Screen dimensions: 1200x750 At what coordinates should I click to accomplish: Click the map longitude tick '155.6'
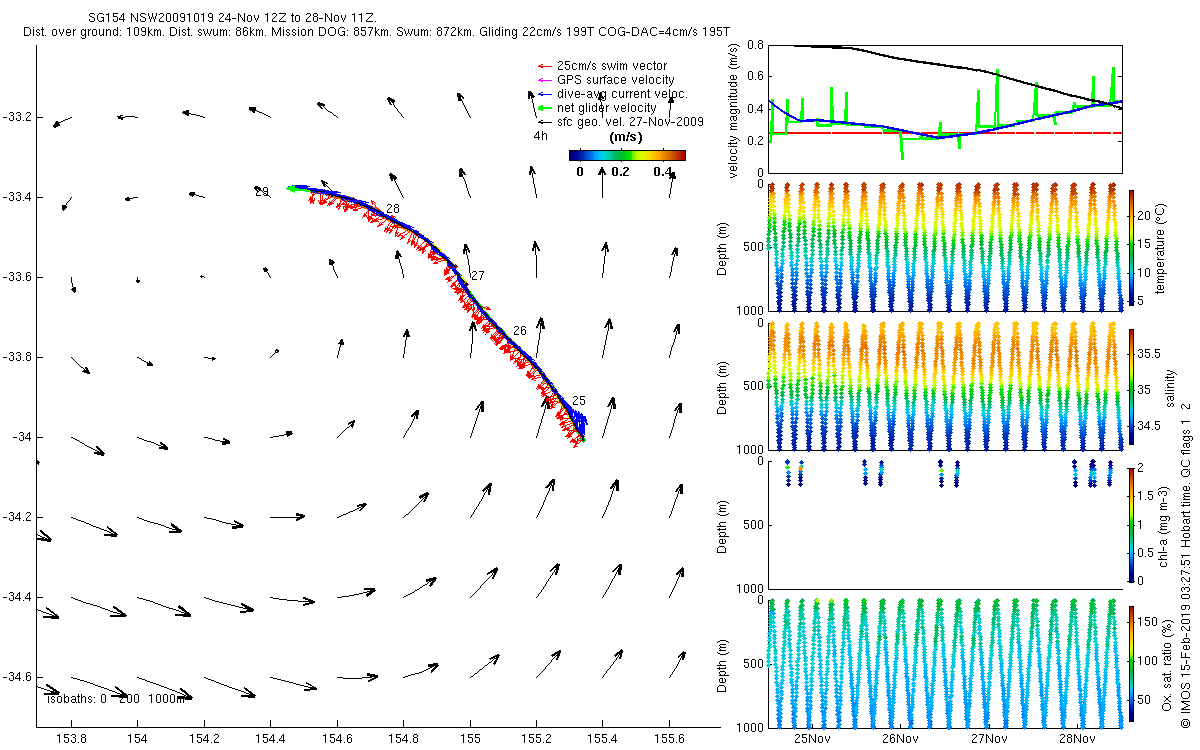pos(669,738)
